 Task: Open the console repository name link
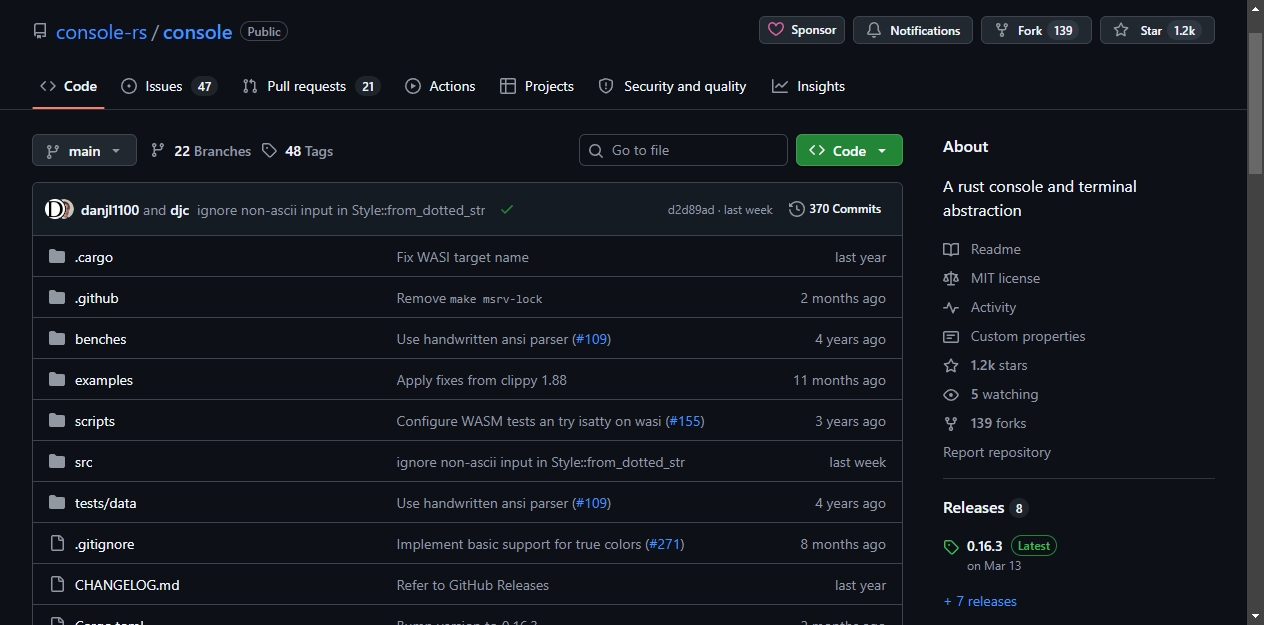click(197, 32)
